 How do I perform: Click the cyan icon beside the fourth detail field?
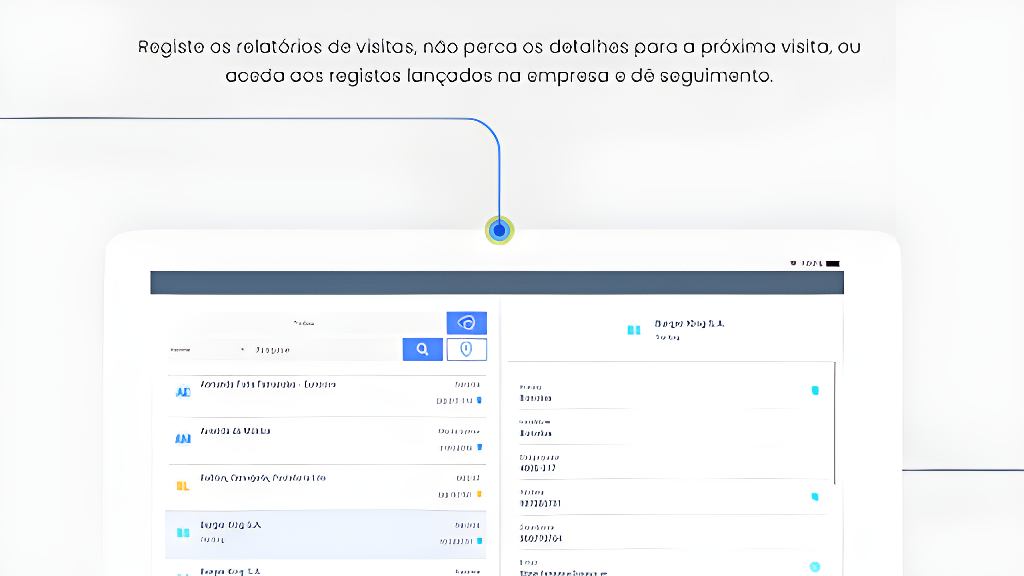pos(815,497)
